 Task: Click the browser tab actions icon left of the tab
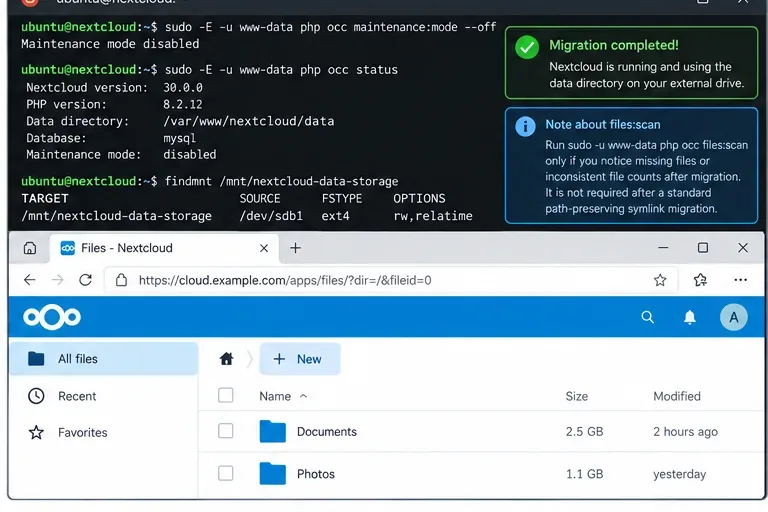click(29, 248)
